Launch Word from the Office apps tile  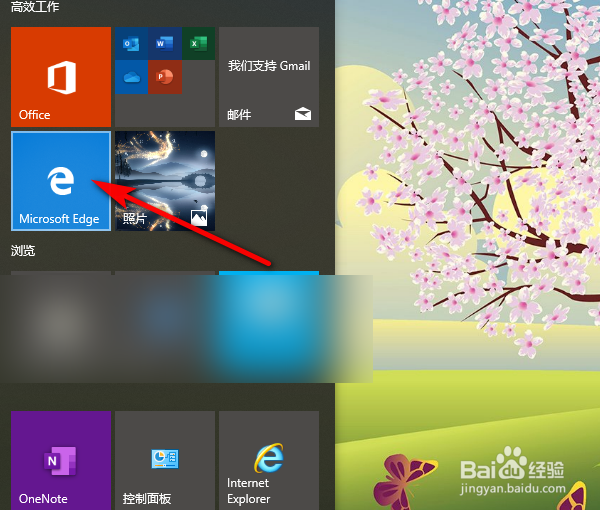pyautogui.click(x=165, y=44)
